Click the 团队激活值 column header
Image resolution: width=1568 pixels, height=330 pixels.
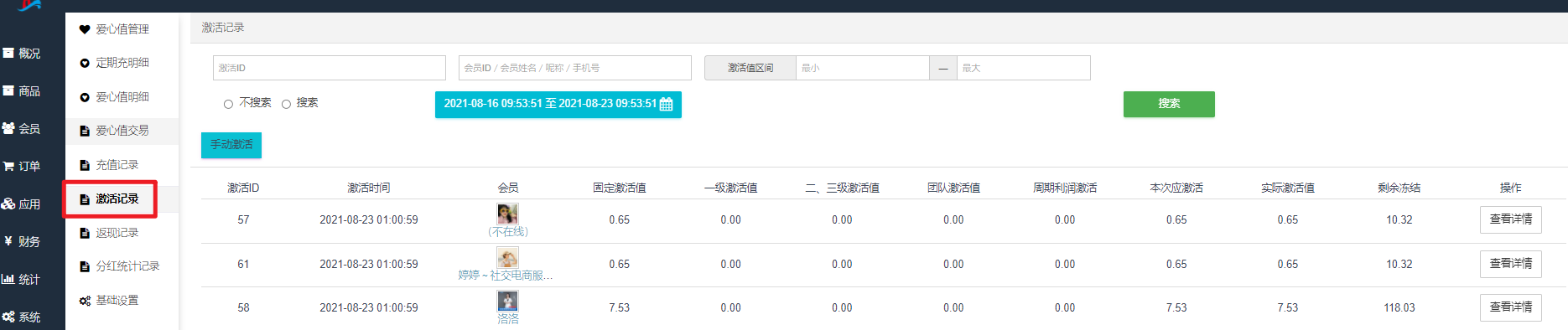[x=954, y=188]
